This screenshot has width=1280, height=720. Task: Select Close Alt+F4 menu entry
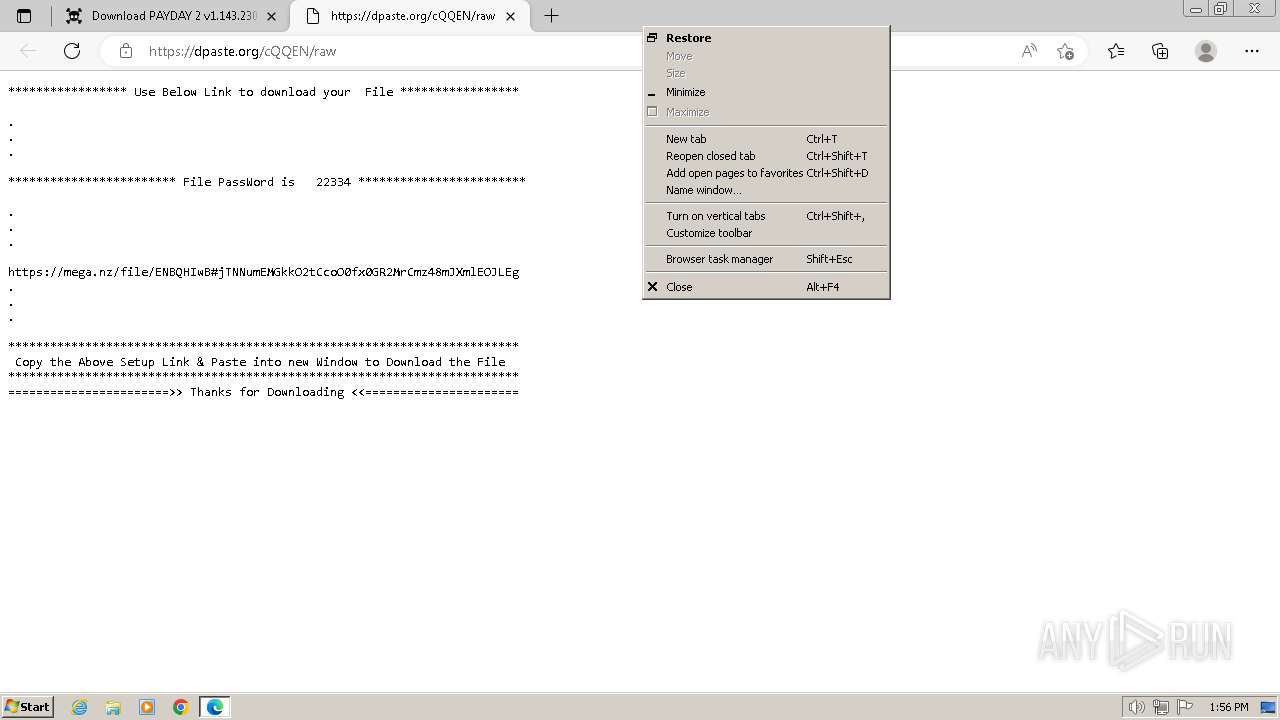pyautogui.click(x=766, y=287)
